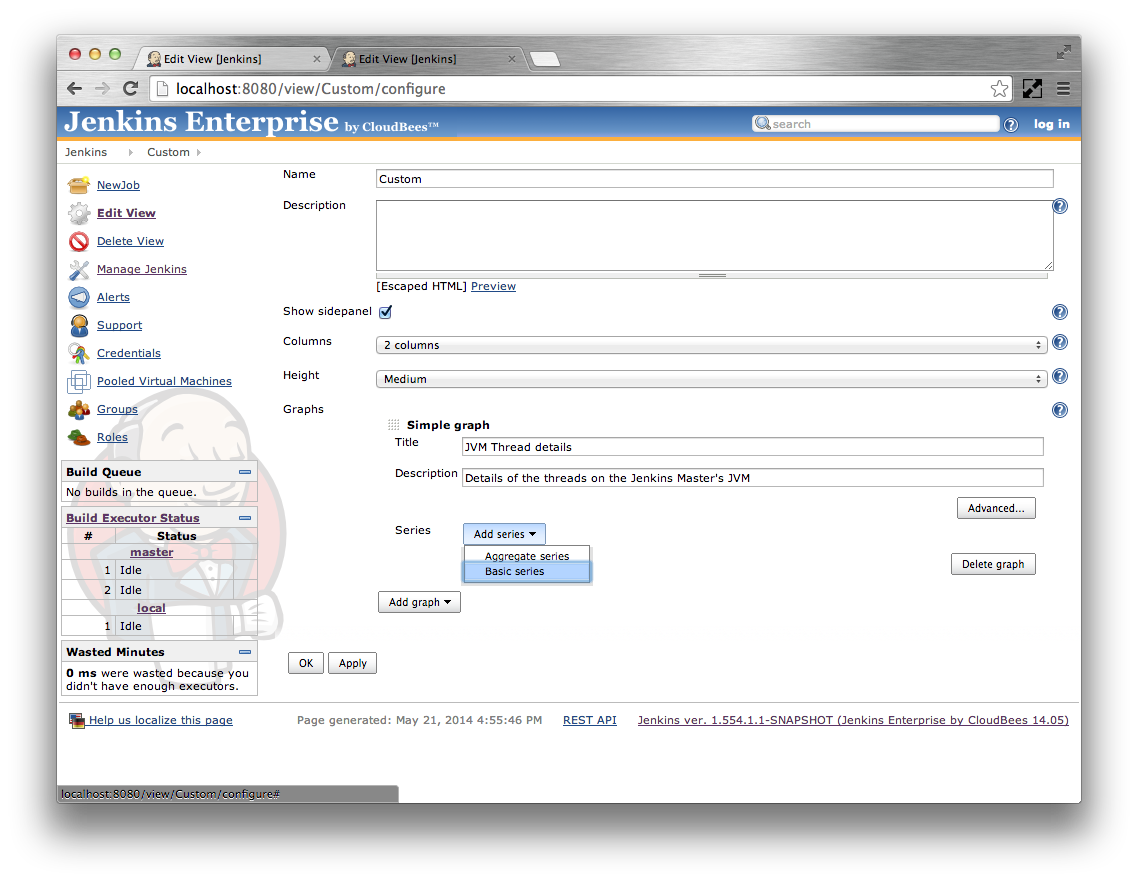Viewport: 1138px width, 882px height.
Task: Reload the page in the browser
Action: click(131, 89)
